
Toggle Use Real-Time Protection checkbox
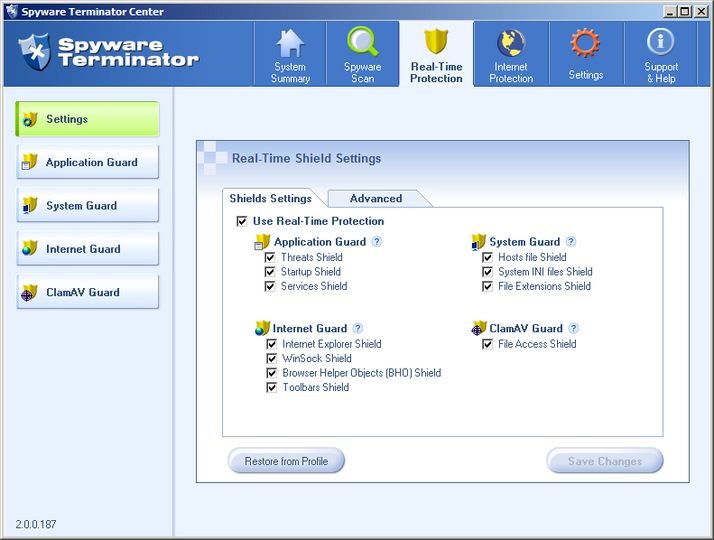point(242,221)
